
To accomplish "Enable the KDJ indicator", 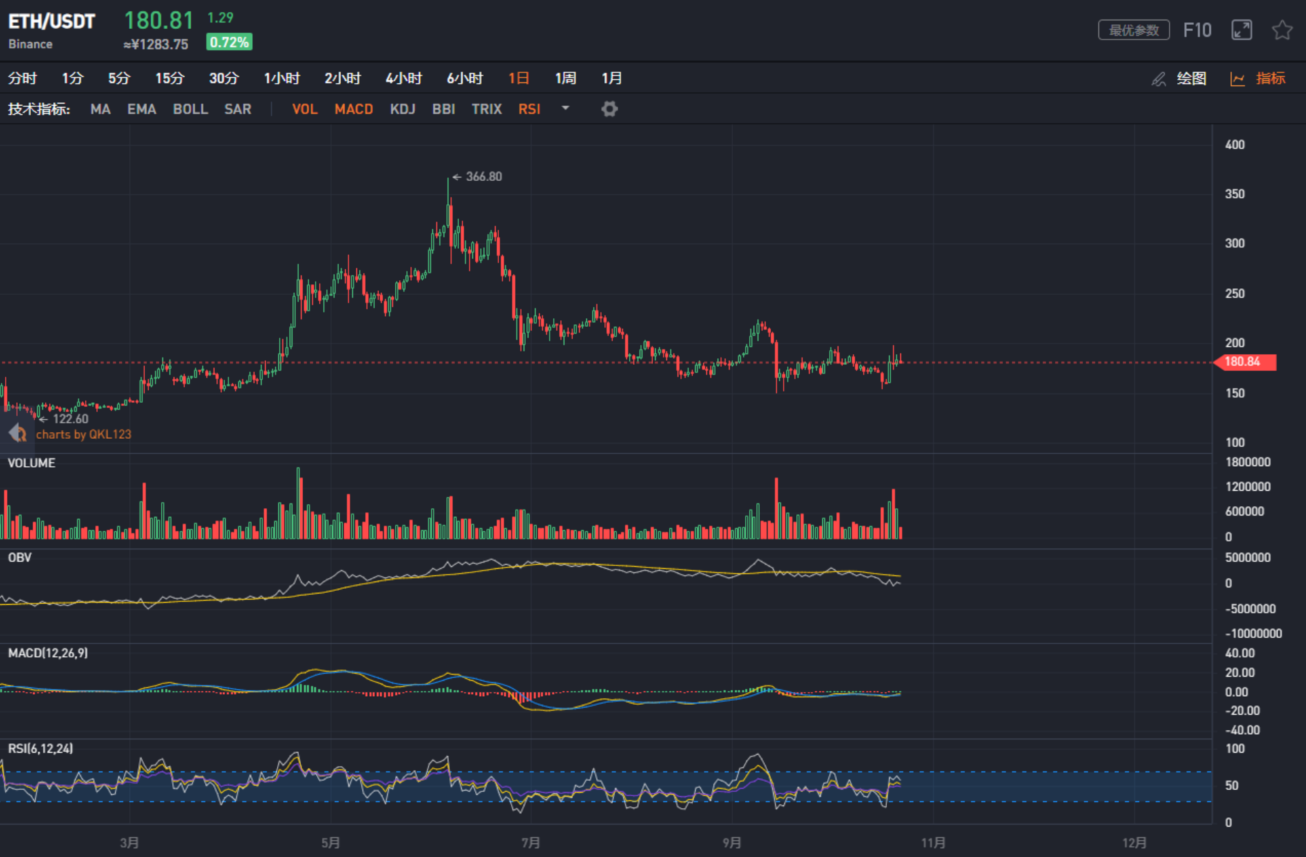I will coord(403,109).
